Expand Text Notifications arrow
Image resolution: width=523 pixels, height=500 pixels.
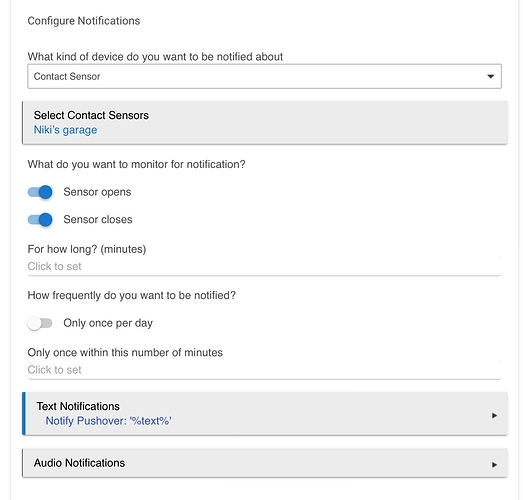point(494,415)
